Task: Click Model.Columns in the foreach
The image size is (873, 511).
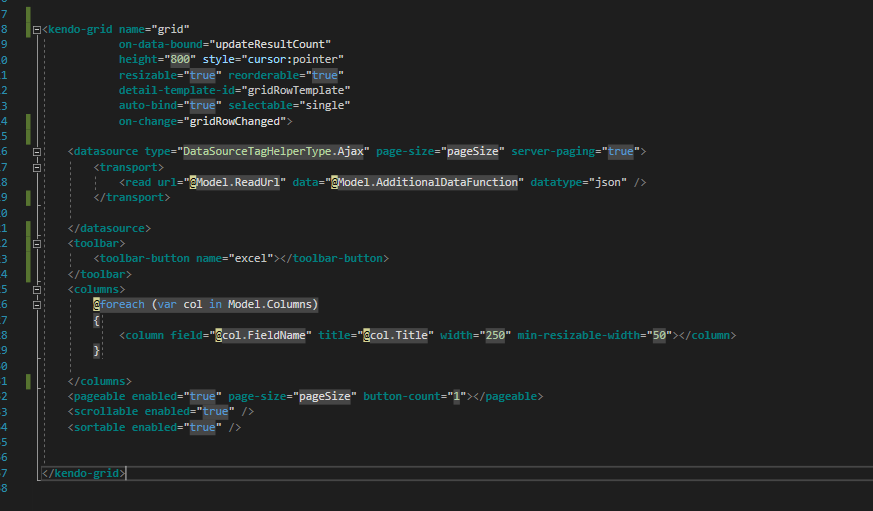Action: point(269,304)
